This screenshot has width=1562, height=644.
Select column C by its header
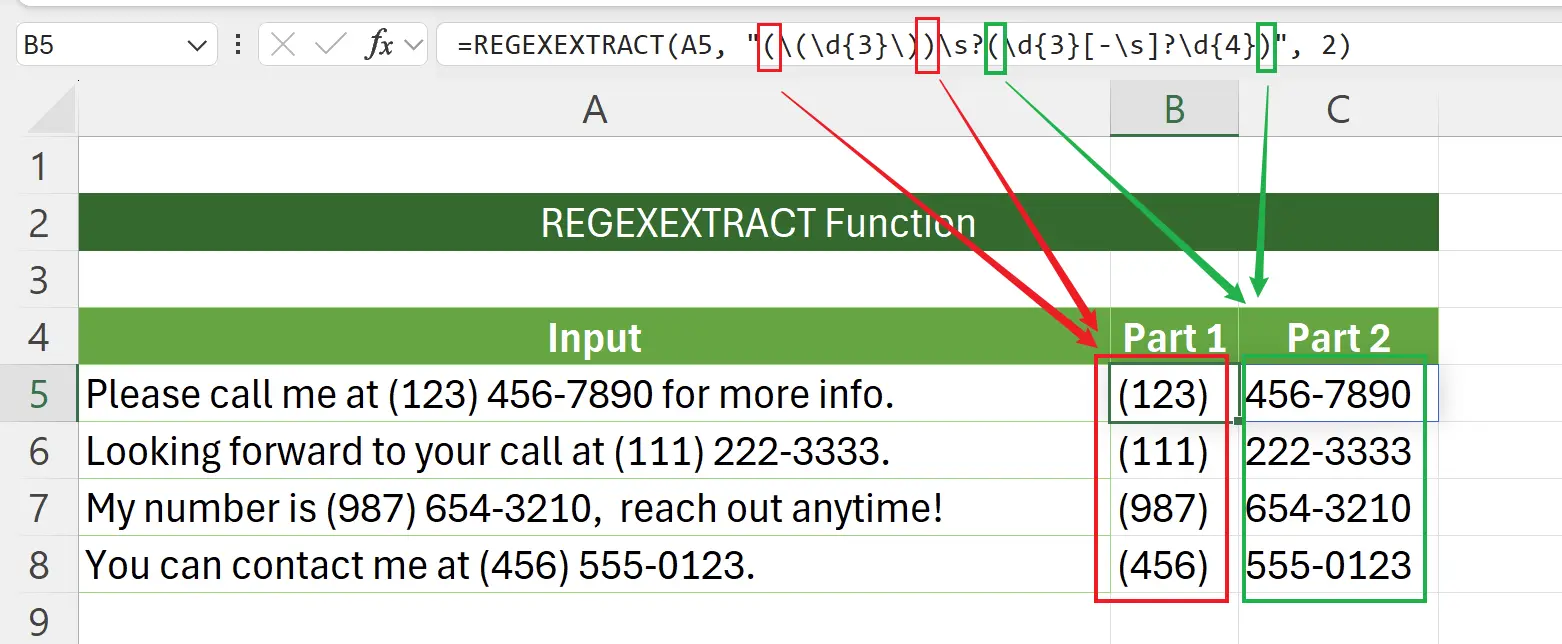click(x=1338, y=110)
